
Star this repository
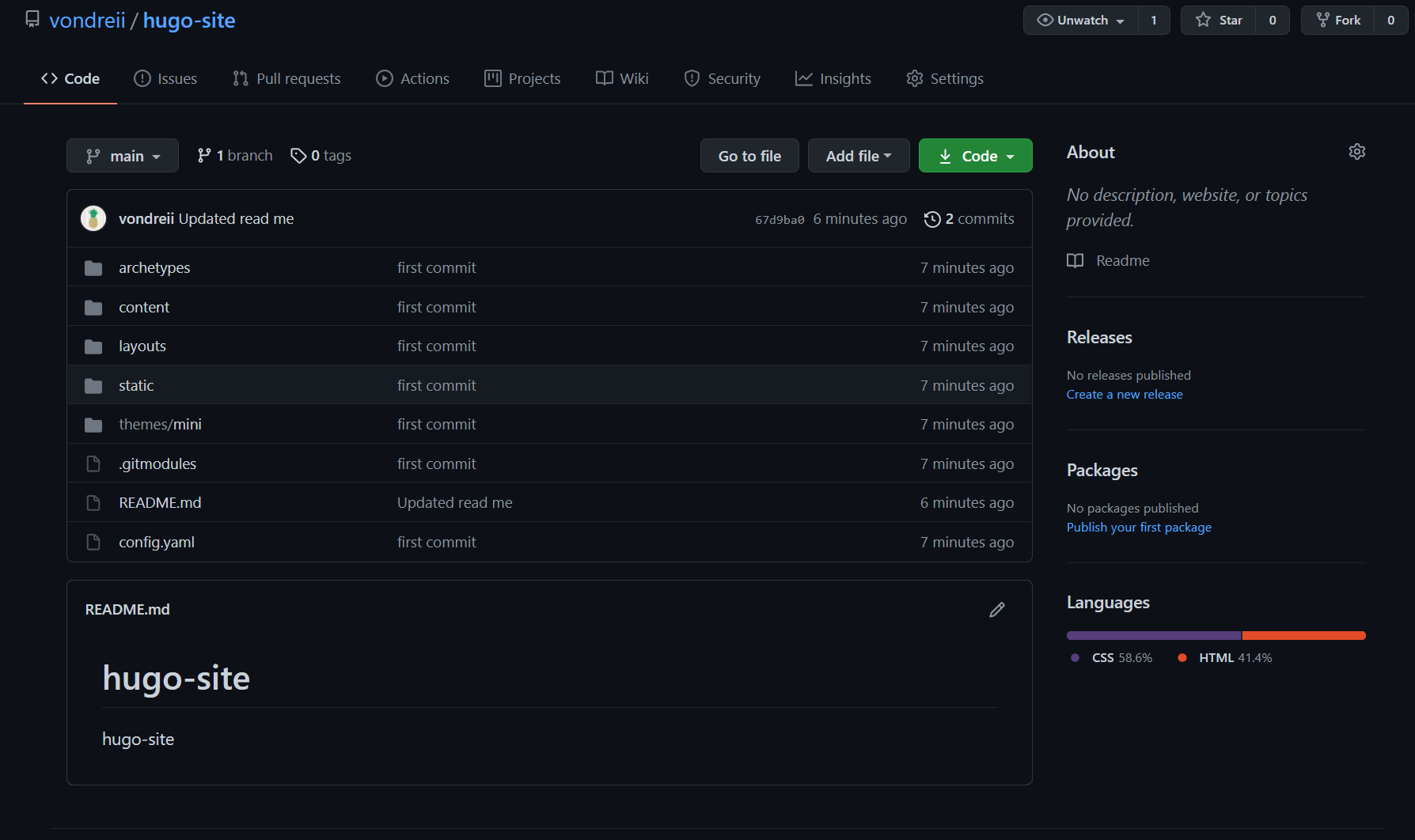1219,20
